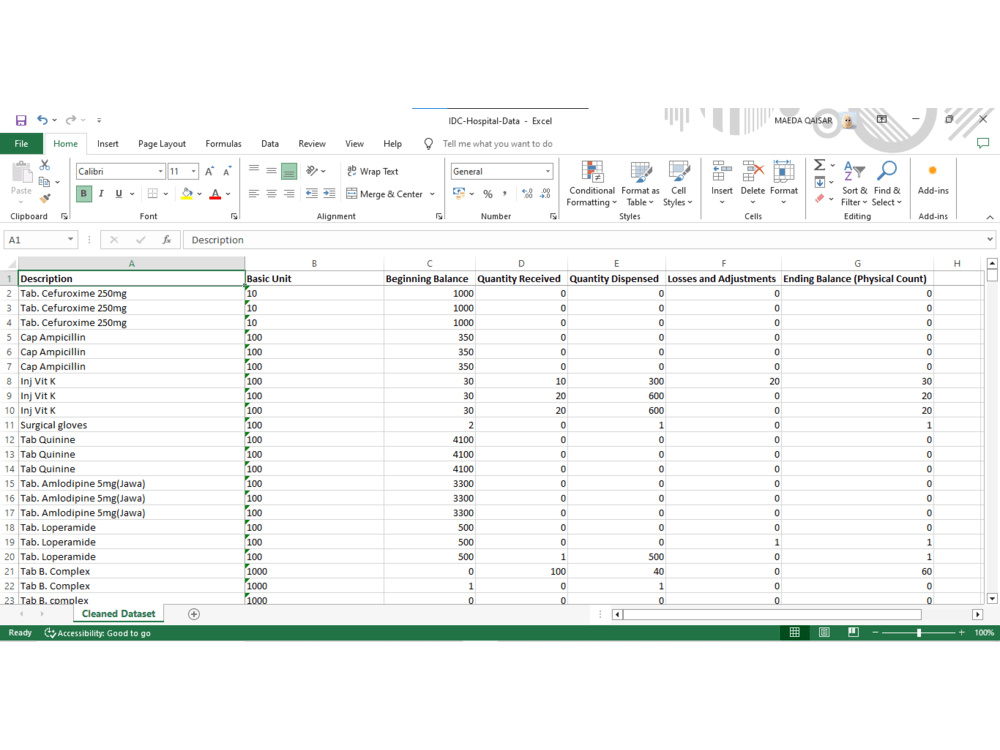Click Delete cells button
1000x750 pixels.
(x=753, y=184)
